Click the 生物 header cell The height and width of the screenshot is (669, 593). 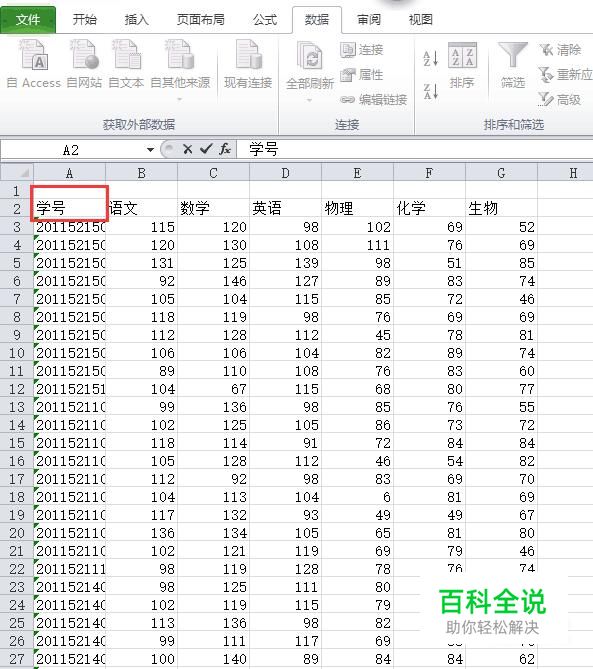click(x=501, y=209)
